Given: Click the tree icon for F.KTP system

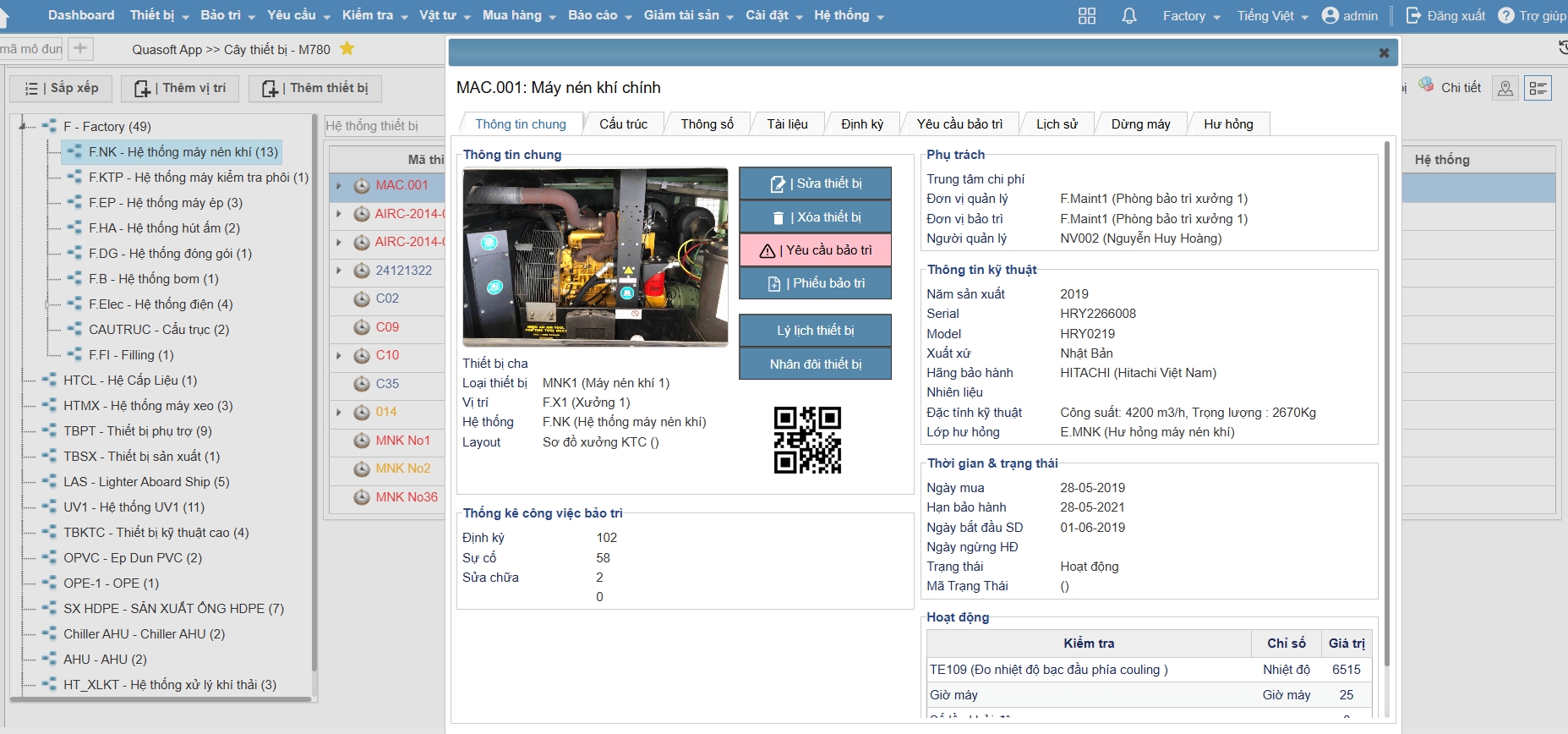Looking at the screenshot, I should coord(75,178).
